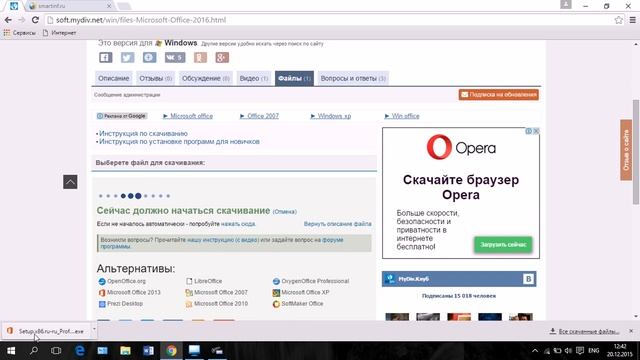Open download item options arrow
The height and width of the screenshot is (360, 640).
[94, 330]
